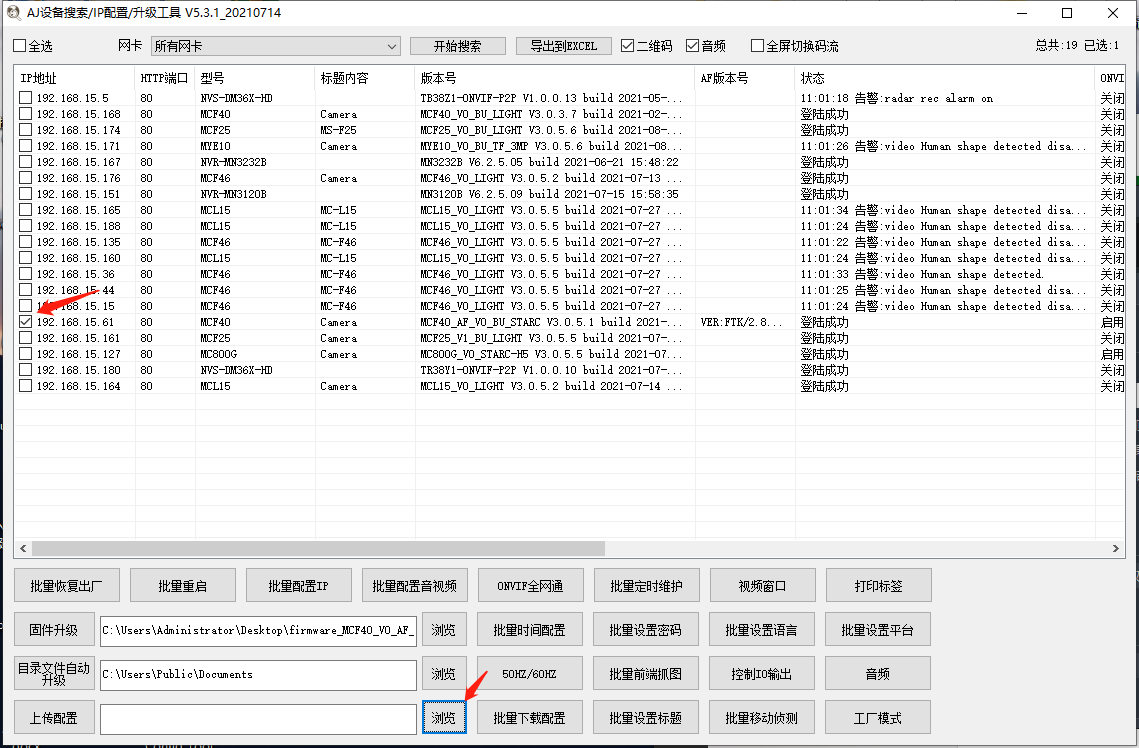The width and height of the screenshot is (1139, 748).
Task: Click 固件升级 firmware upgrade button
Action: [54, 630]
